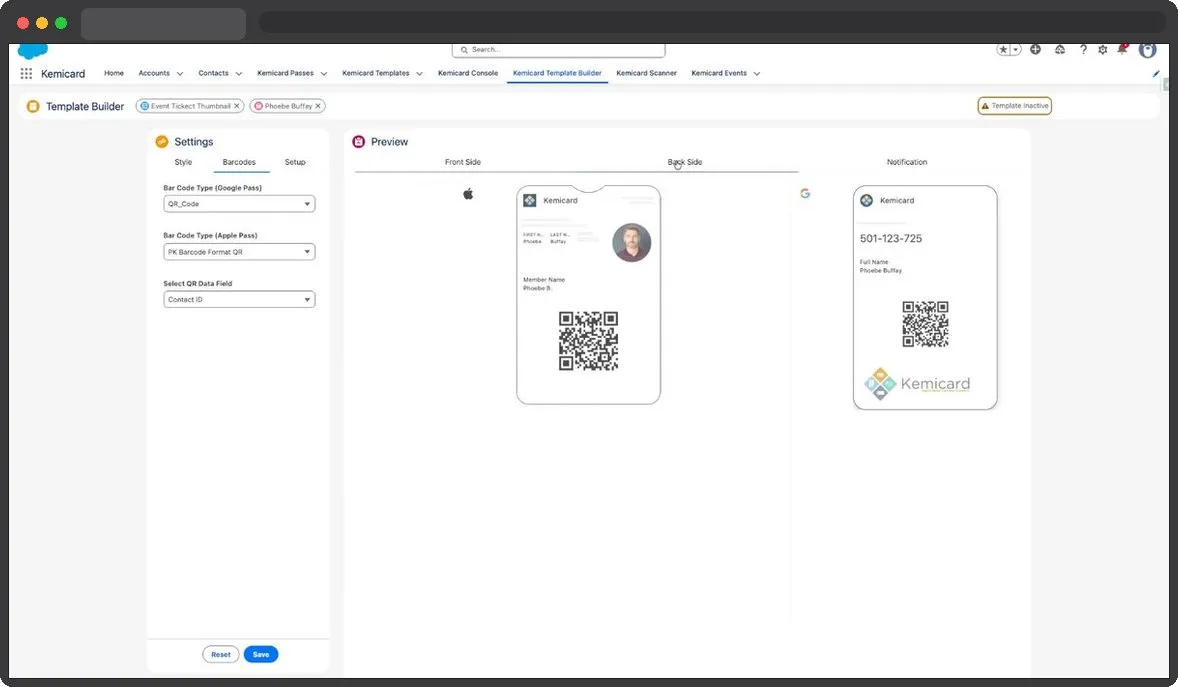
Task: Open Select QR Data Field dropdown
Action: 239,299
